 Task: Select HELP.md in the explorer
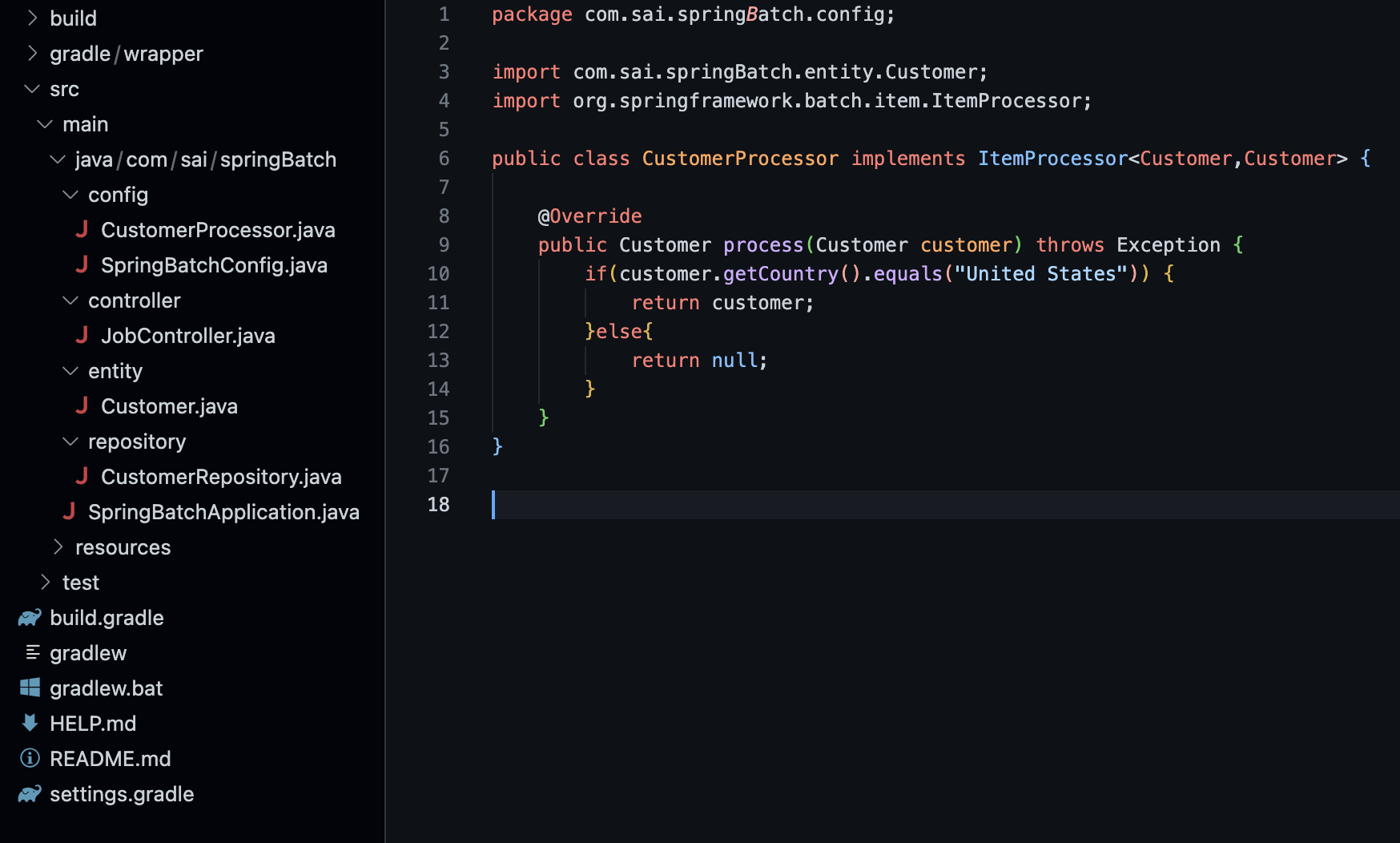pyautogui.click(x=93, y=723)
